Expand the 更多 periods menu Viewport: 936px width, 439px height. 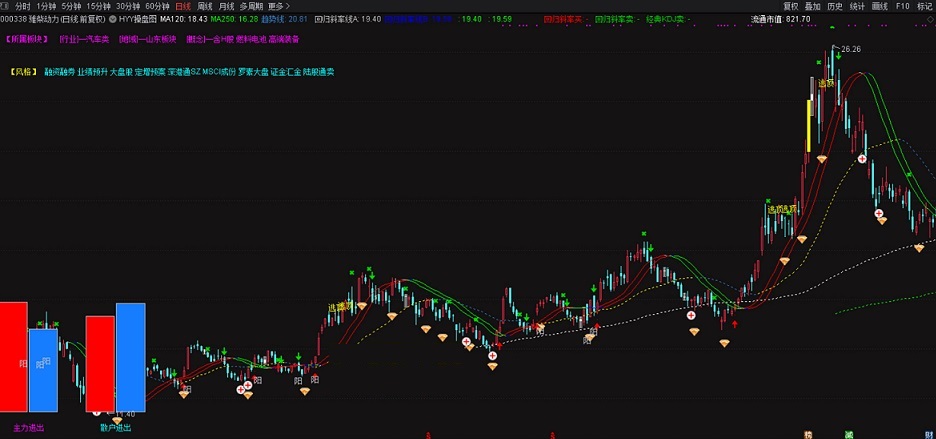coord(278,7)
